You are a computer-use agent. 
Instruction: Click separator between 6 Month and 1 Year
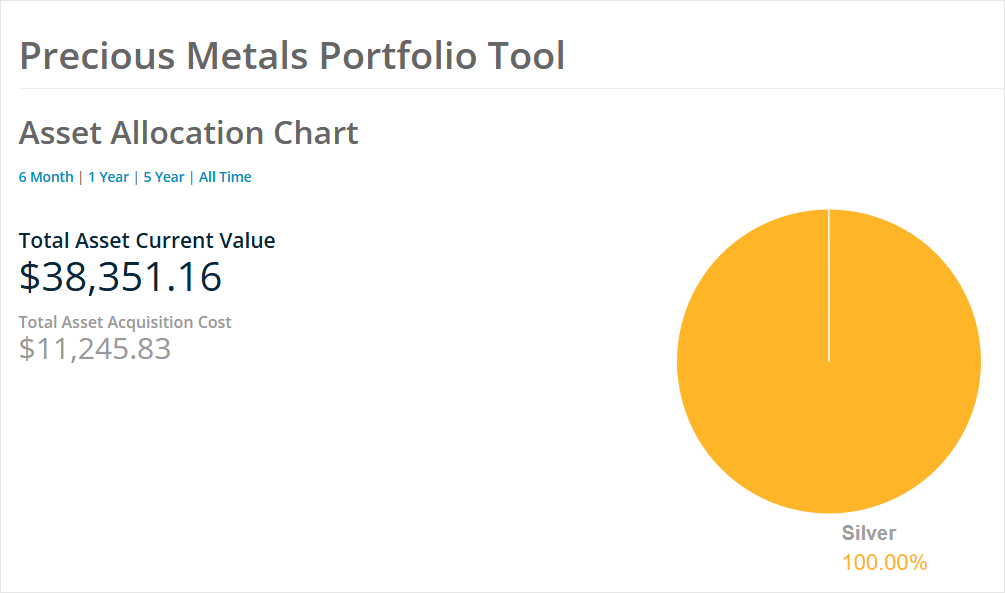tap(81, 177)
